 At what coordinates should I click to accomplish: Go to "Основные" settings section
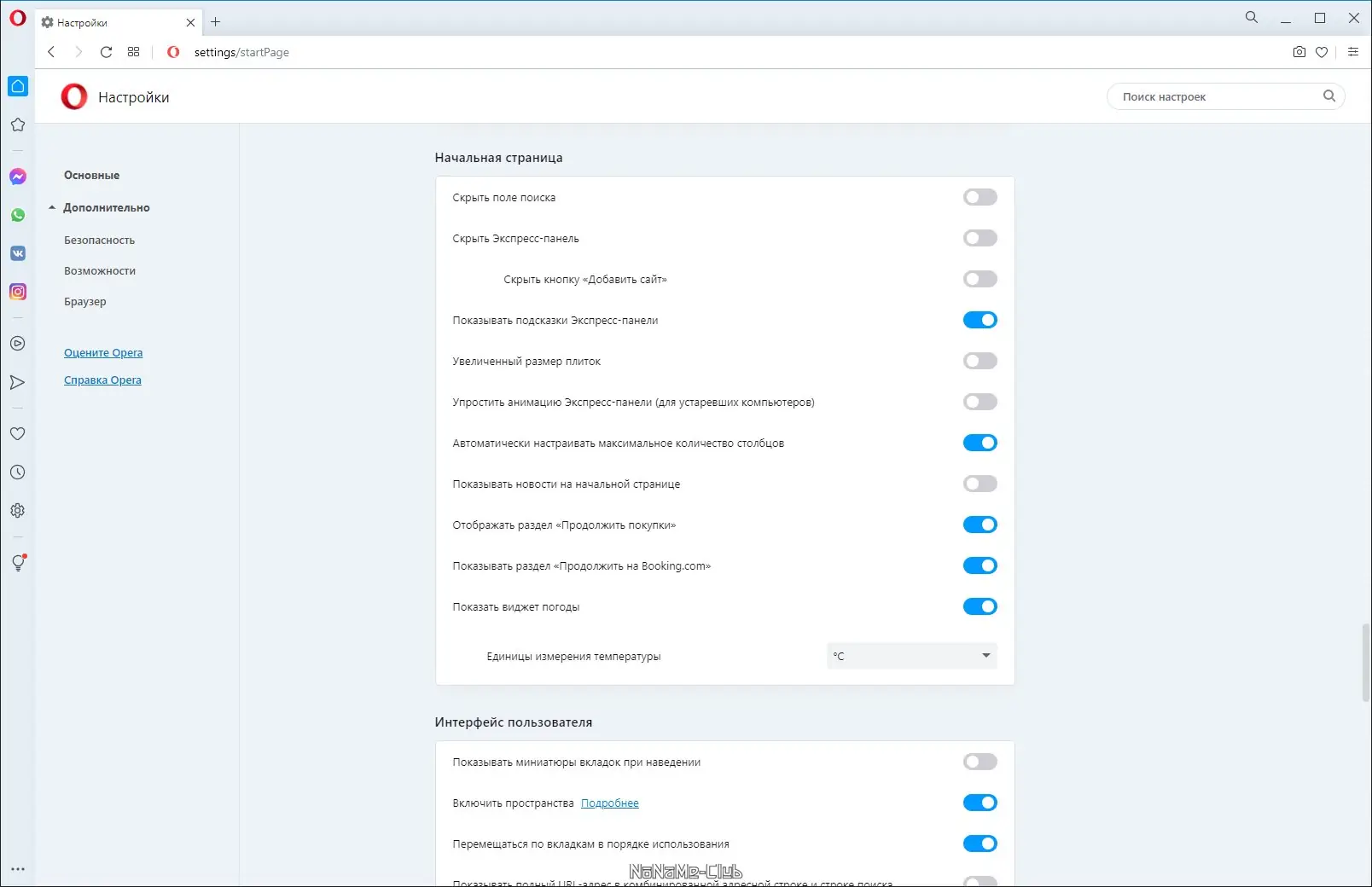pyautogui.click(x=91, y=176)
